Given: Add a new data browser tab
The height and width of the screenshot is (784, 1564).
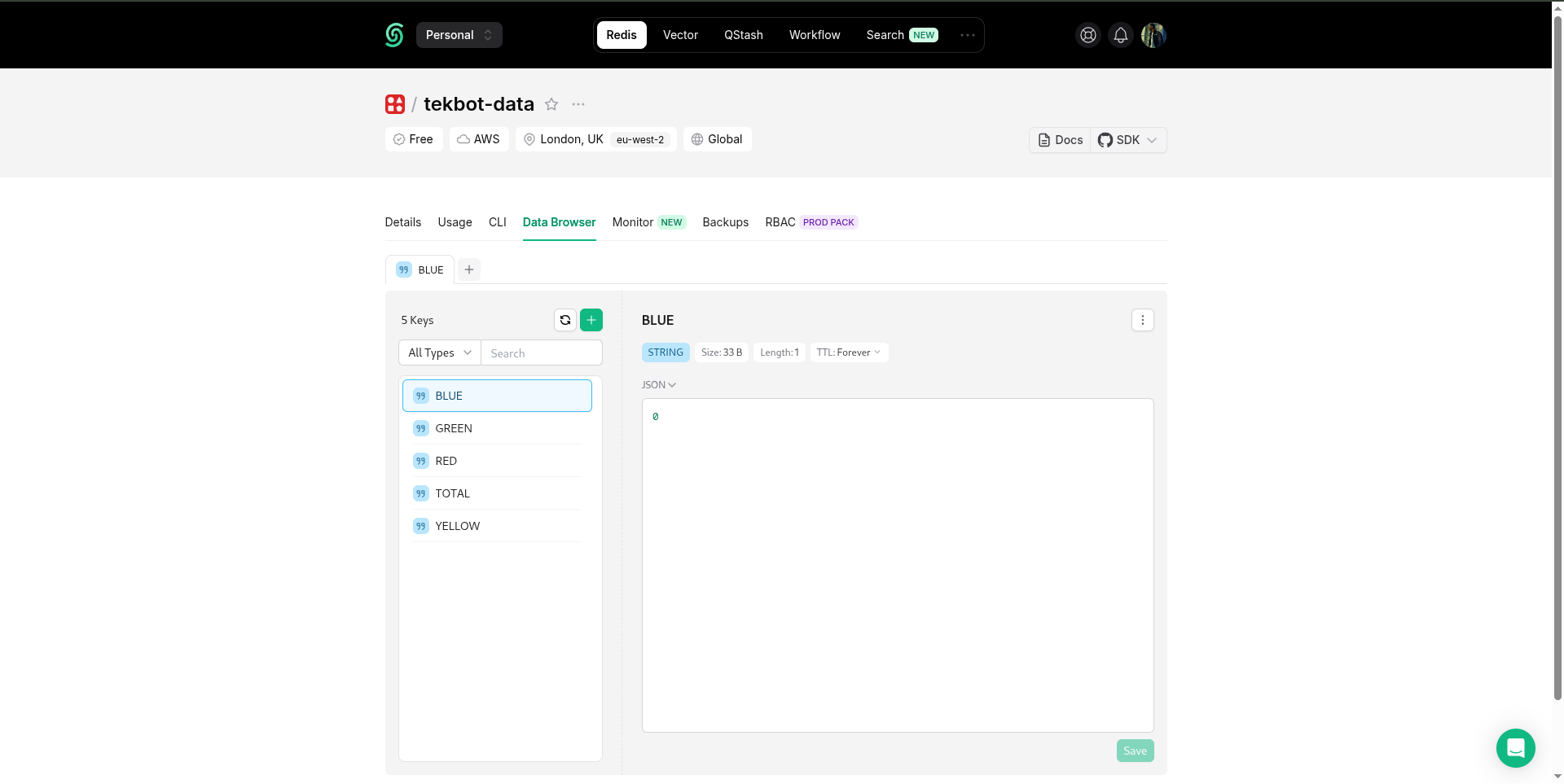Looking at the screenshot, I should tap(469, 269).
